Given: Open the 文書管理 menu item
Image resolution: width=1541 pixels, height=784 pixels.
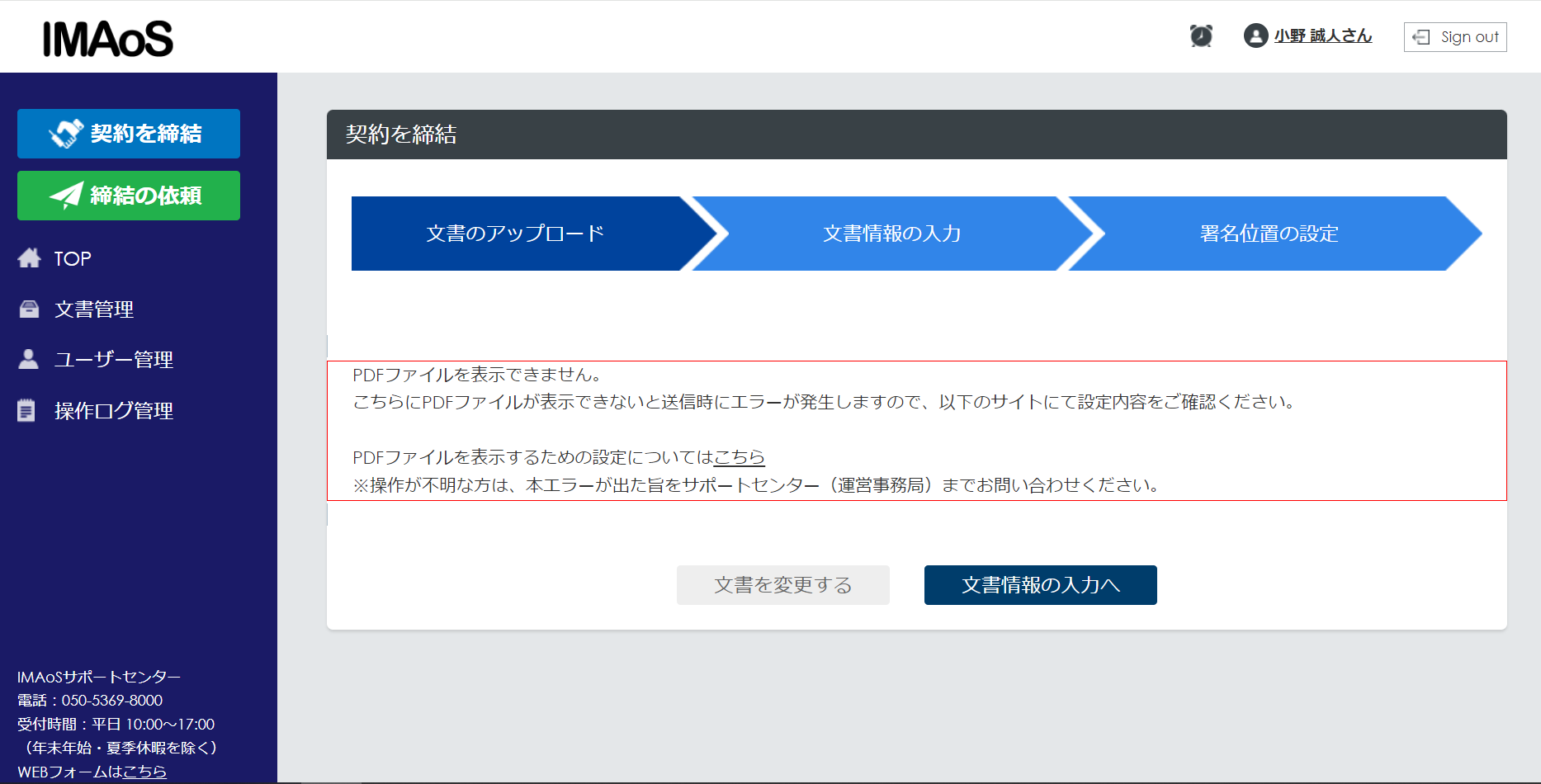Looking at the screenshot, I should pyautogui.click(x=94, y=309).
